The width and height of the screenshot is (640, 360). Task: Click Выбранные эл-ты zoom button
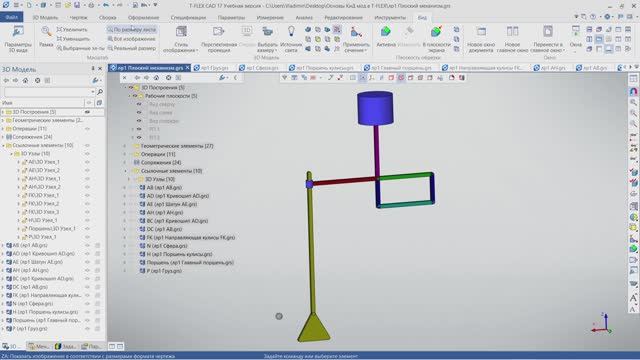coord(80,48)
